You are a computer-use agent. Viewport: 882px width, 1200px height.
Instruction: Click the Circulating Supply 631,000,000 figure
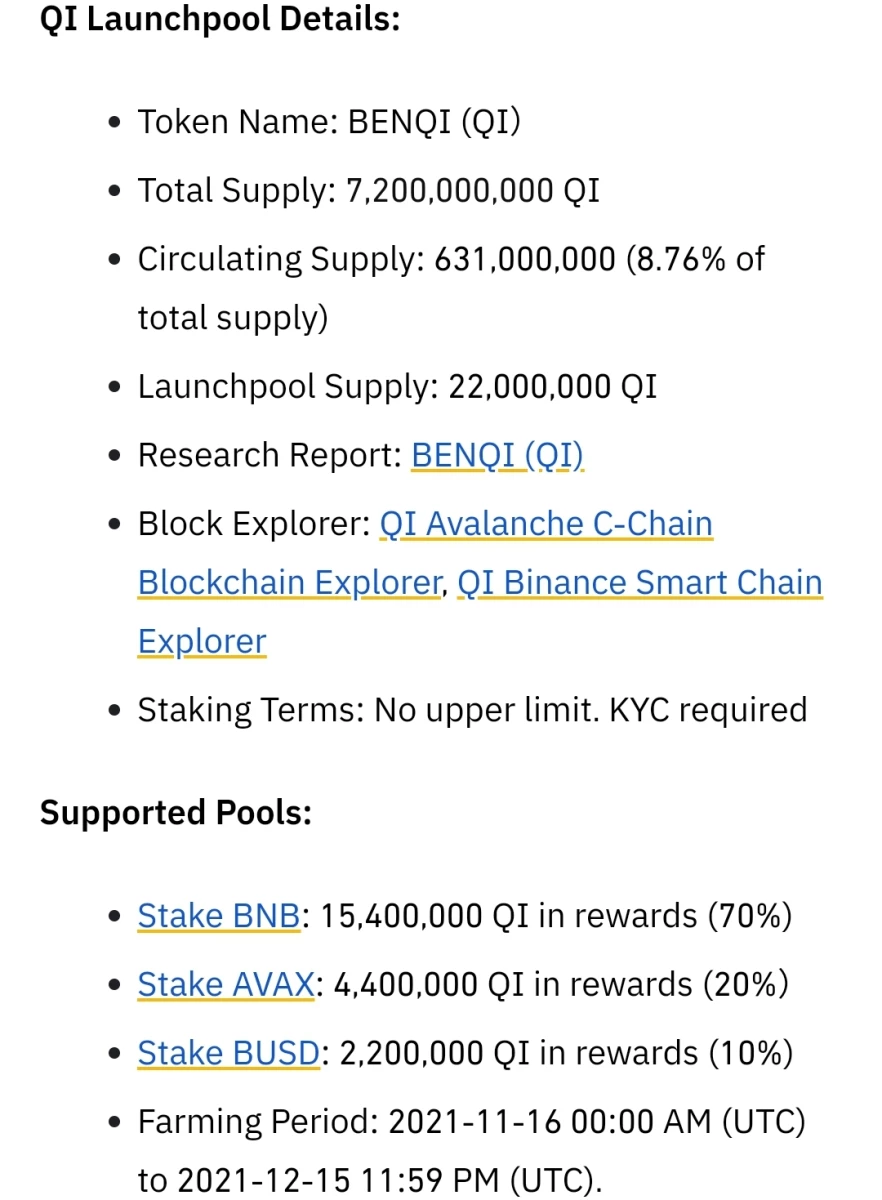525,259
